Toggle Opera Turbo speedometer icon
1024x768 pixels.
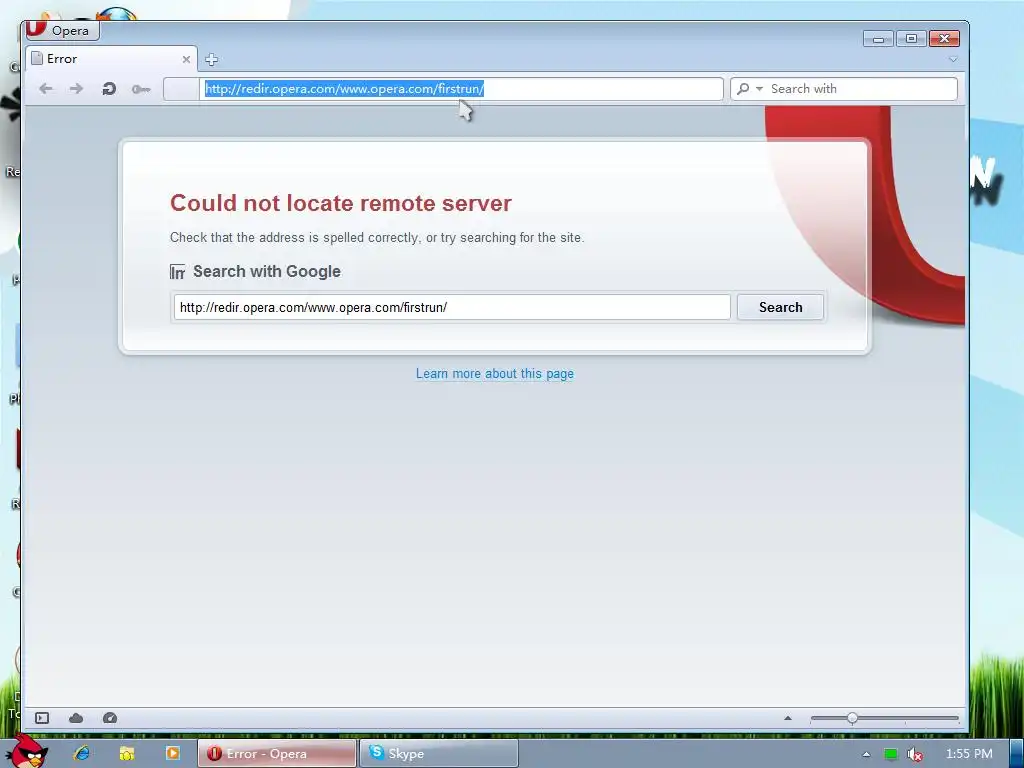[110, 718]
